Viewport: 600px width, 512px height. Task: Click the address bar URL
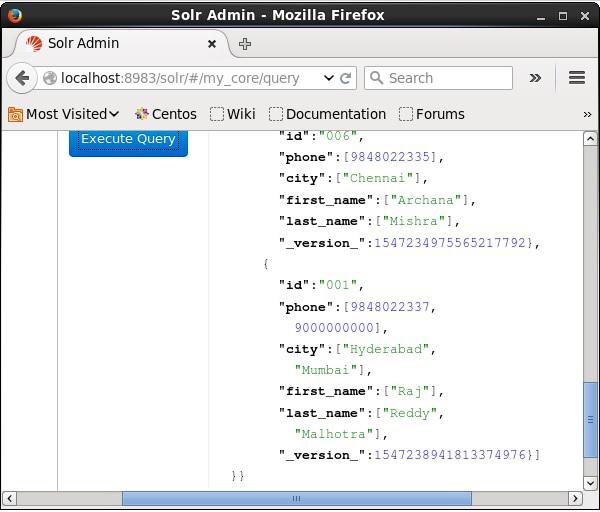click(180, 78)
